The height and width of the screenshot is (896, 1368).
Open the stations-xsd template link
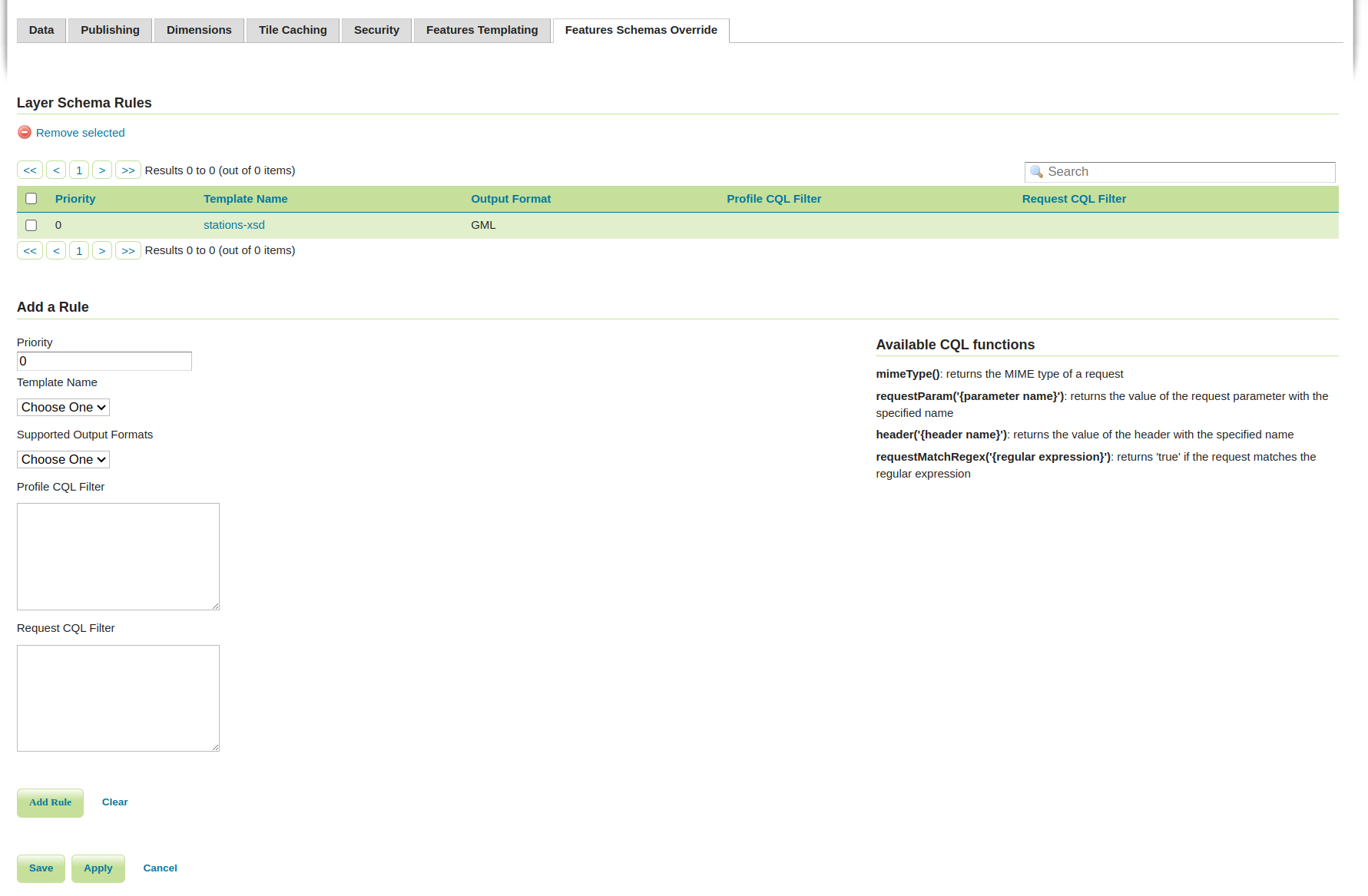pos(234,225)
